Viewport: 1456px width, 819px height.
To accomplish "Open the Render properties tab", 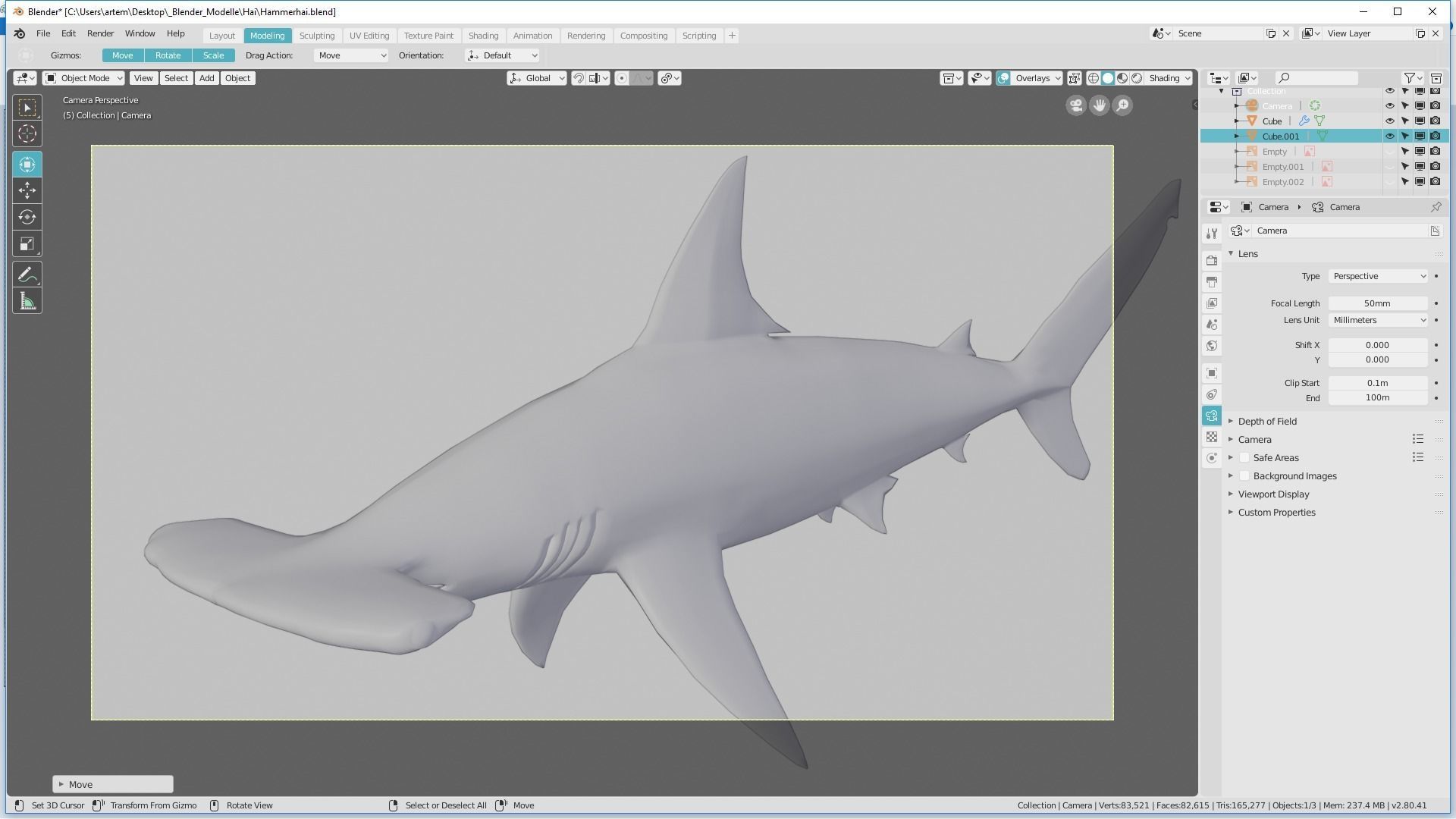I will pyautogui.click(x=1212, y=260).
